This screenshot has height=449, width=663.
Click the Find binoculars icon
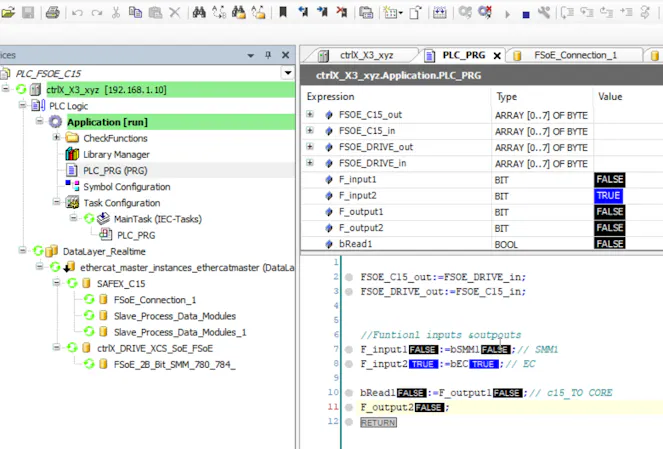click(199, 13)
